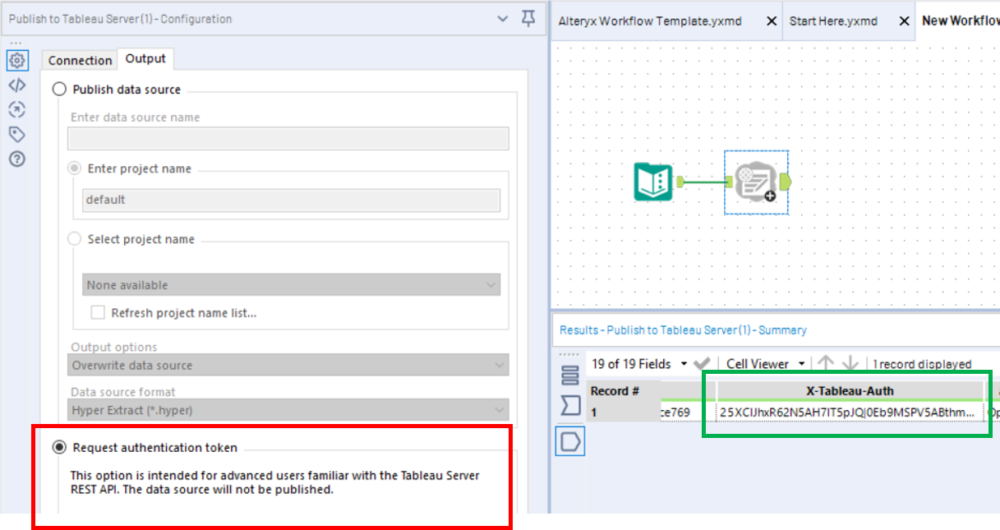Click the Navigation target icon in sidebar
The width and height of the screenshot is (1000, 530).
[17, 109]
